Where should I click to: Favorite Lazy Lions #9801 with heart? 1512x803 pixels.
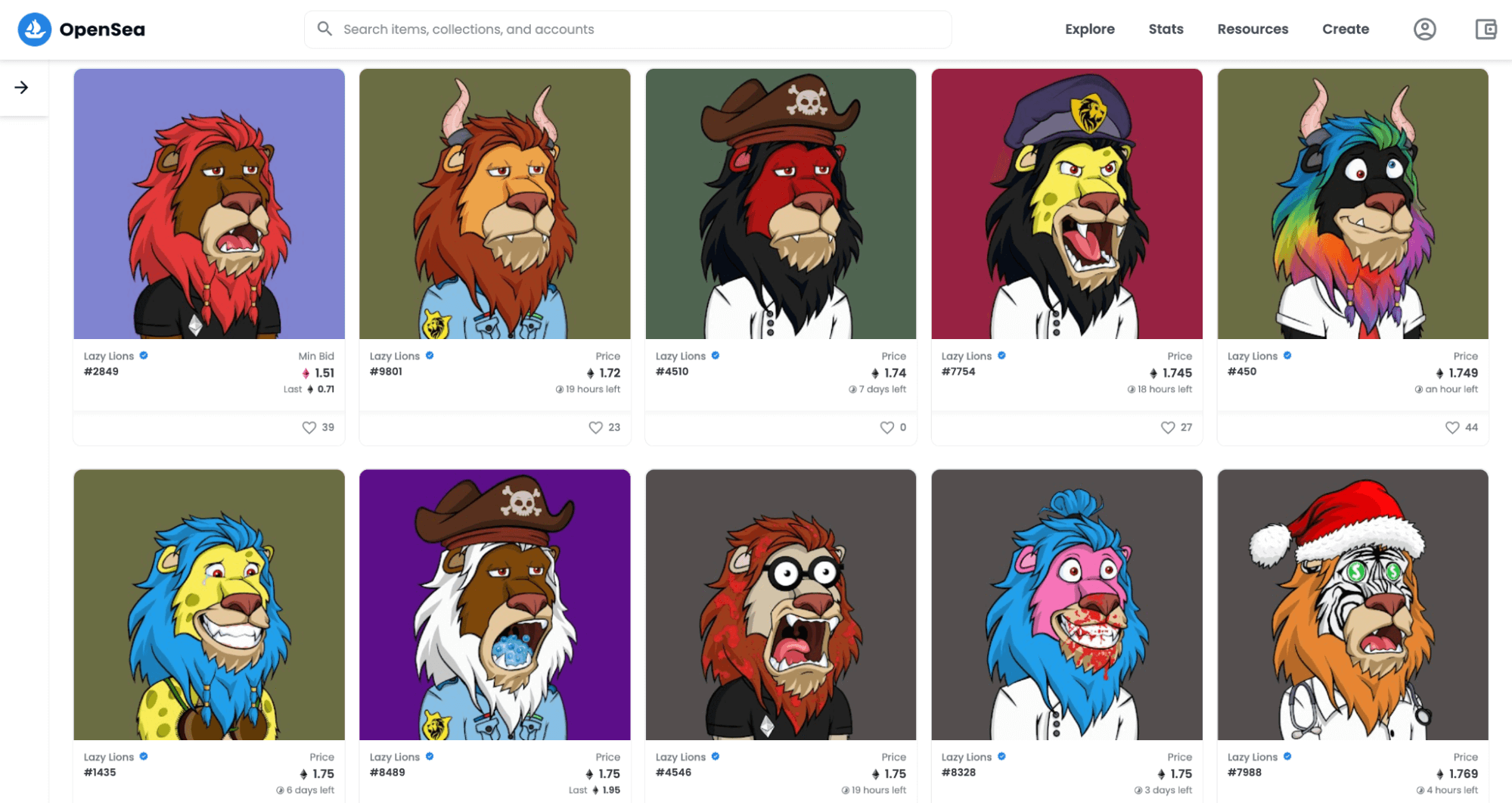tap(595, 428)
